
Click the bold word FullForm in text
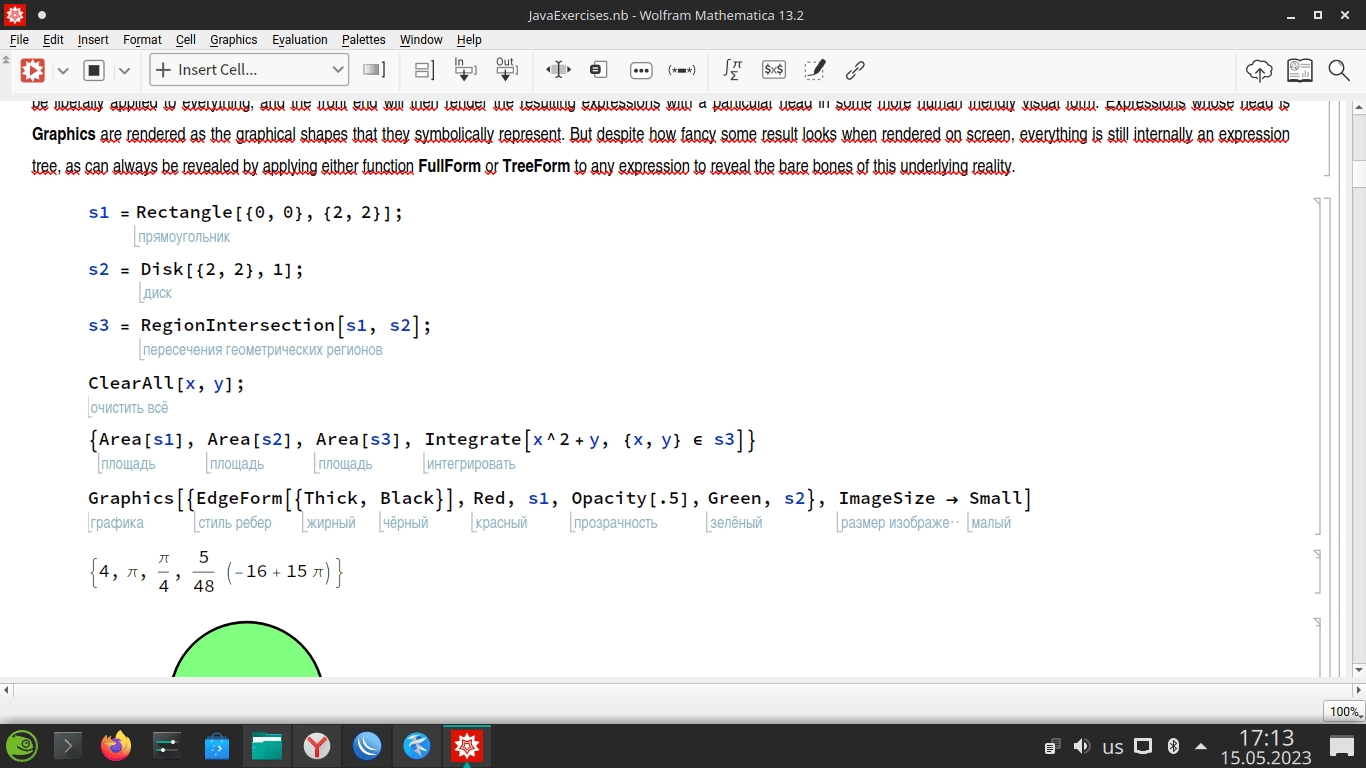[449, 166]
